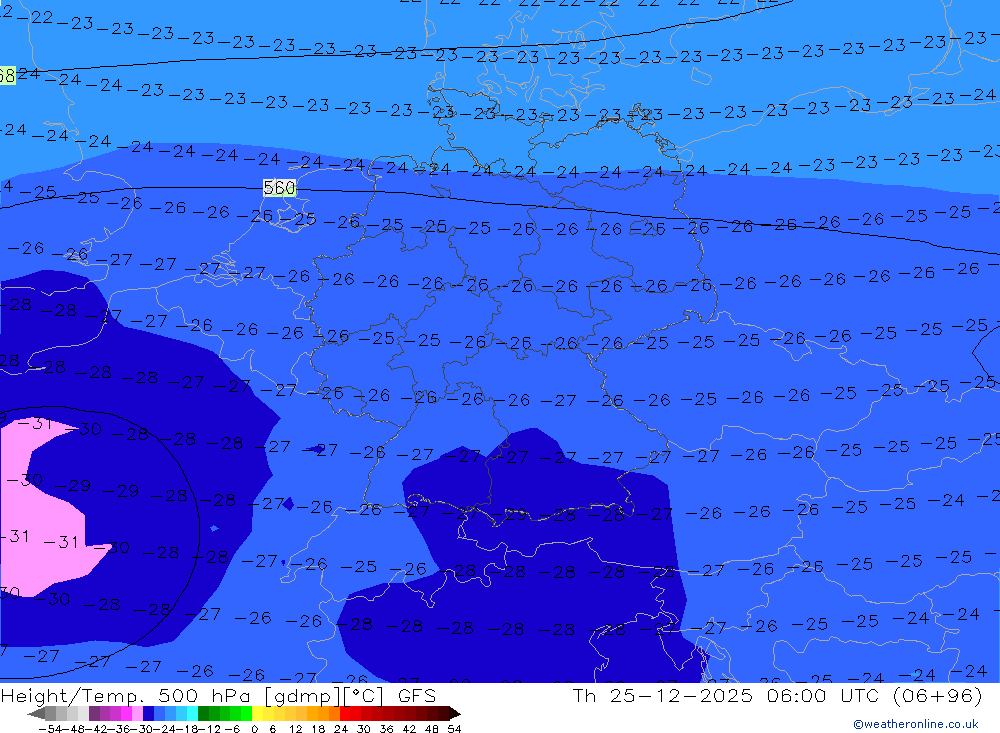Click the 560 height contour label

pyautogui.click(x=279, y=188)
